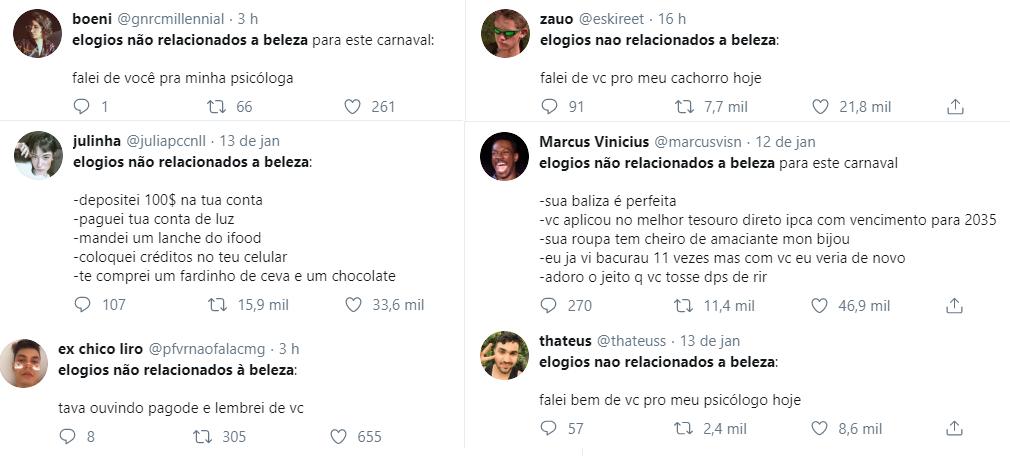The image size is (1010, 456).
Task: Share thateus's tweet
Action: tap(955, 428)
